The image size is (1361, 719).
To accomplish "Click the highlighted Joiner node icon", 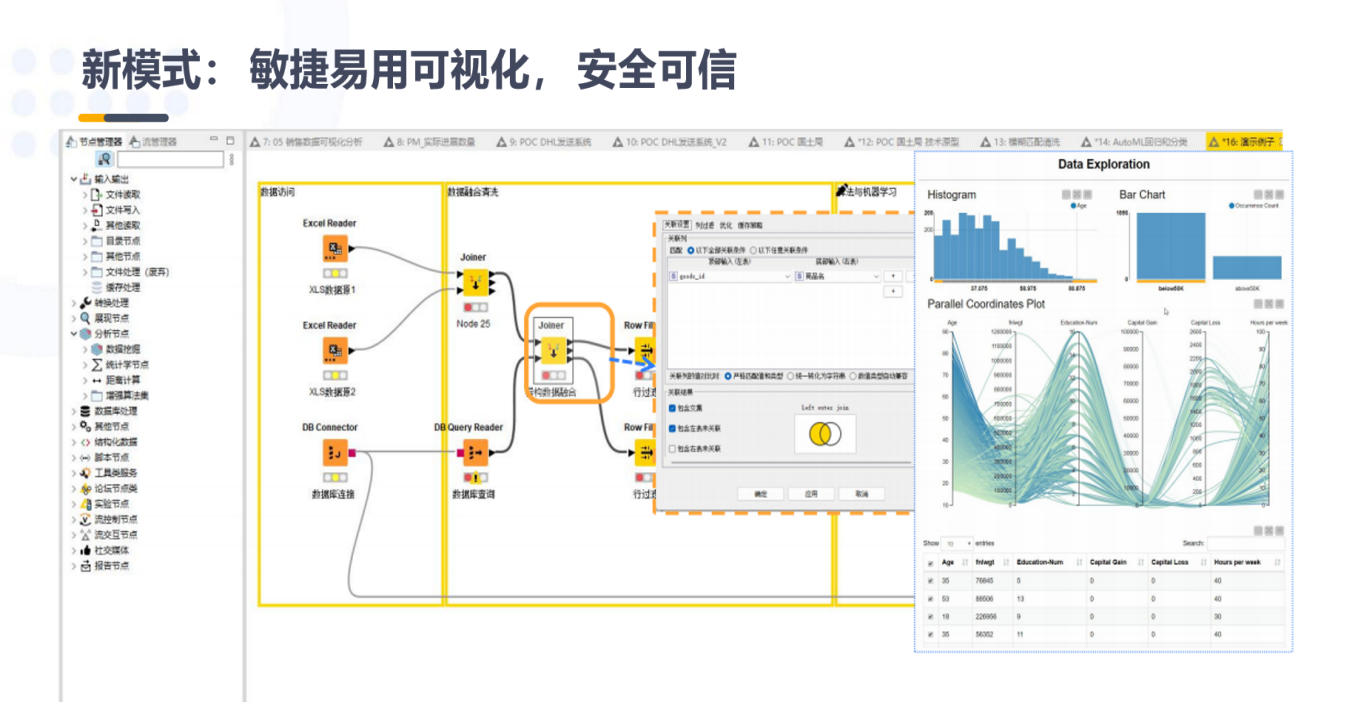I will [x=553, y=350].
